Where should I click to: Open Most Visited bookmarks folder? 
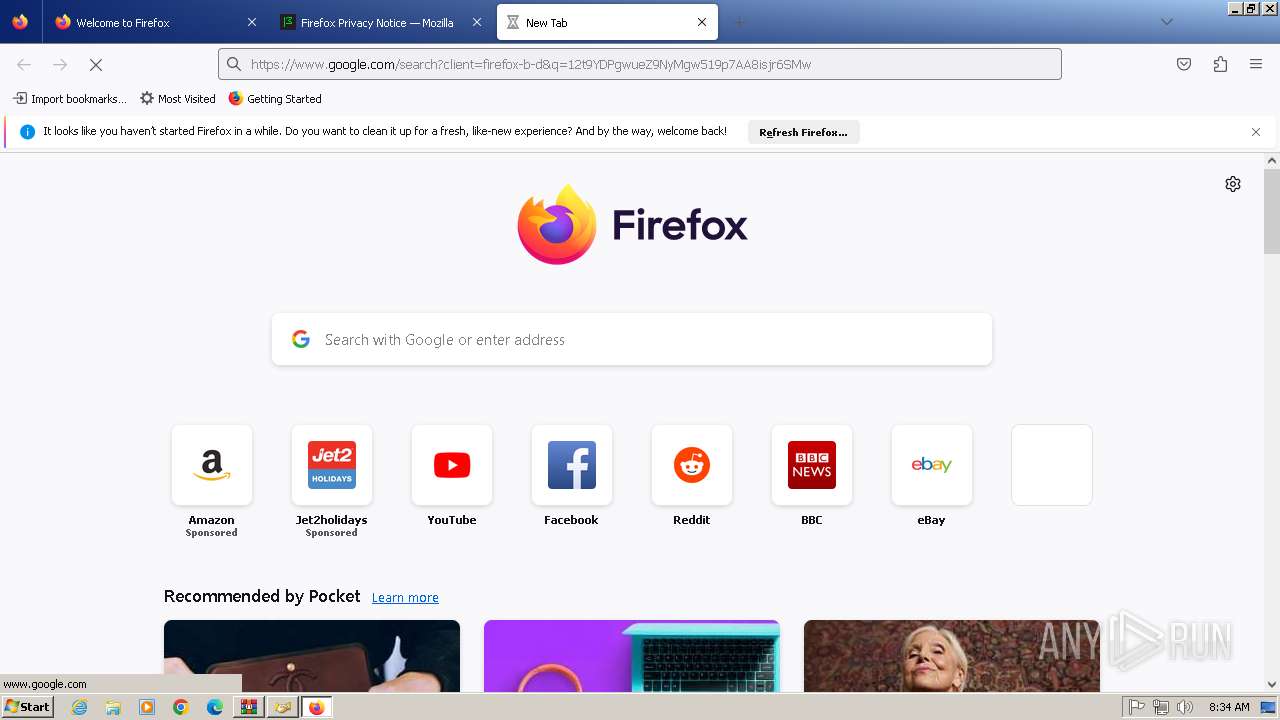point(178,99)
